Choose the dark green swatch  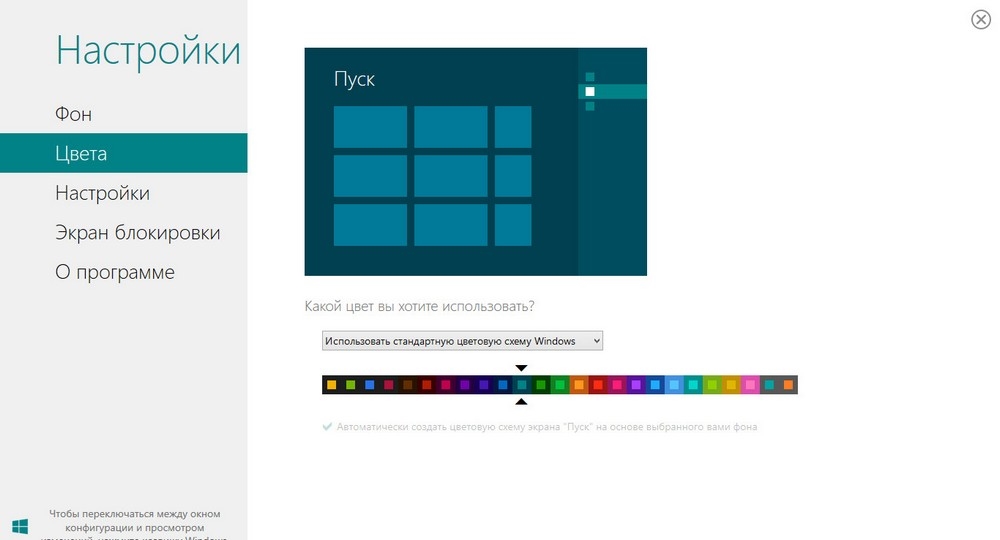[x=541, y=384]
